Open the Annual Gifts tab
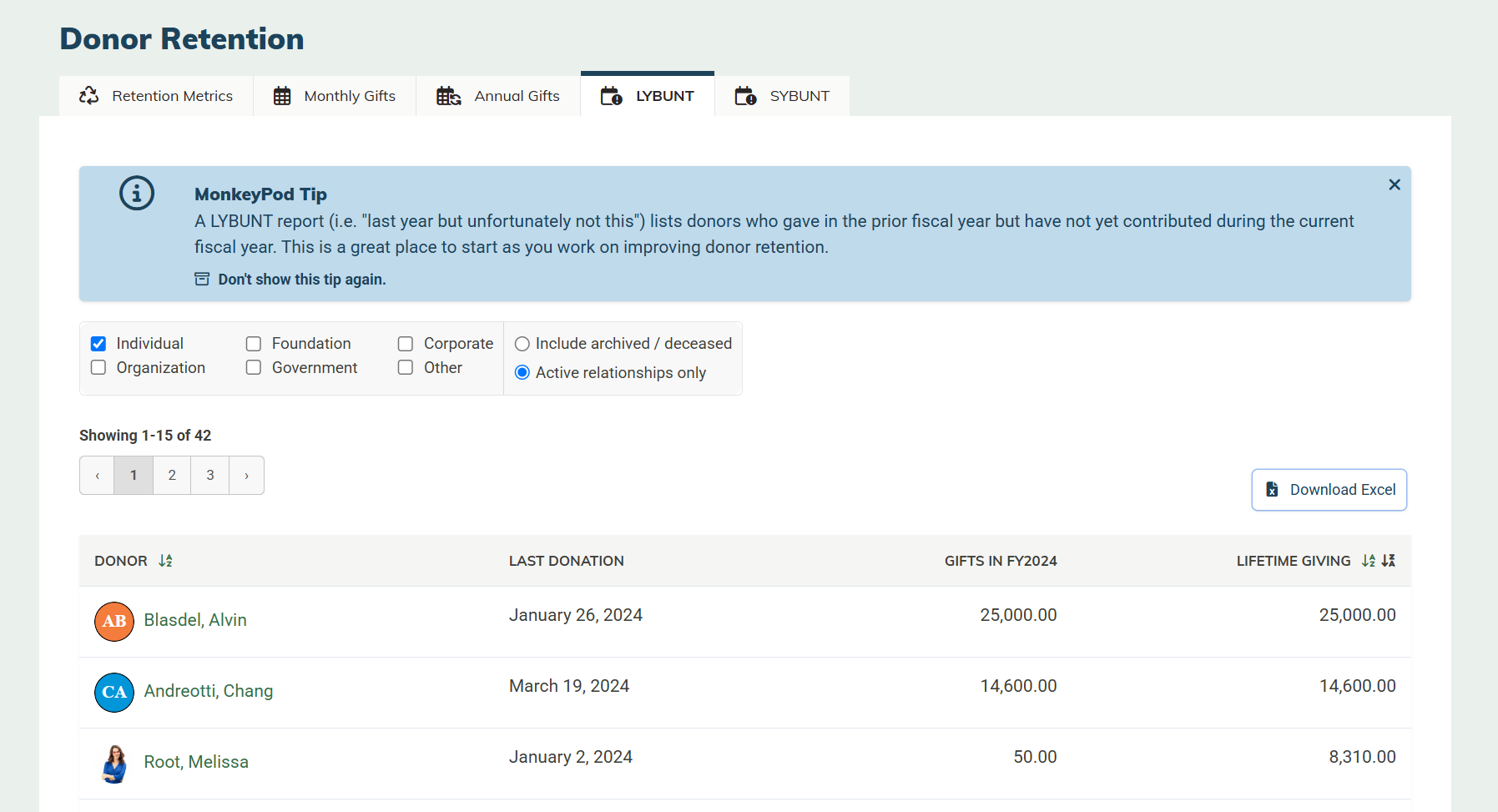The height and width of the screenshot is (812, 1498). point(498,96)
